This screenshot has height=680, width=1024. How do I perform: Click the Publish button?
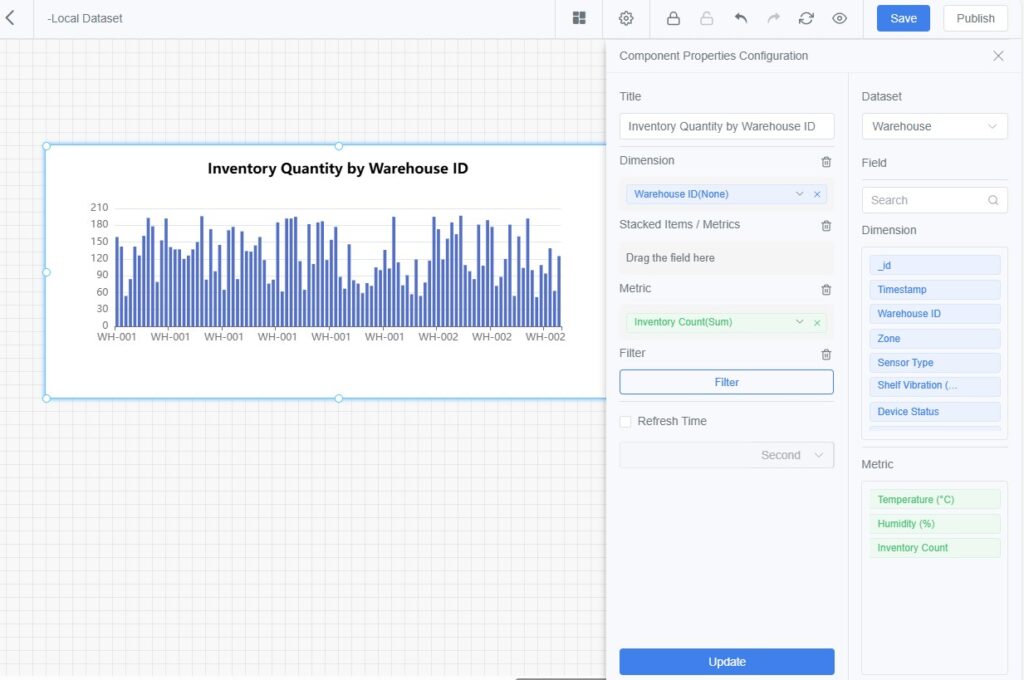click(x=975, y=18)
